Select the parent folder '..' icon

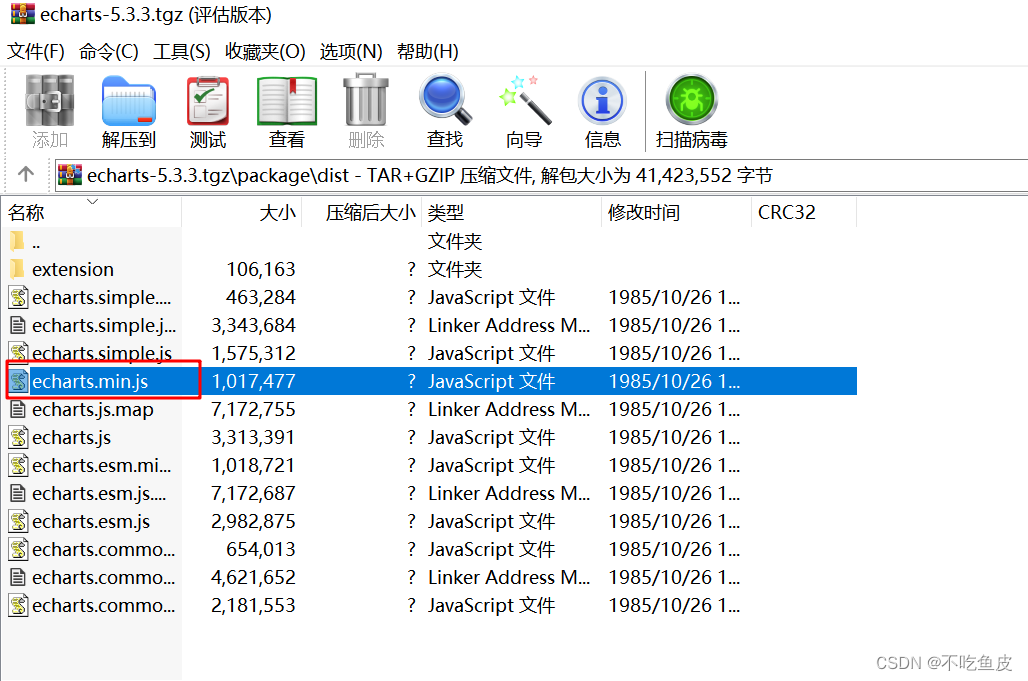[x=18, y=241]
